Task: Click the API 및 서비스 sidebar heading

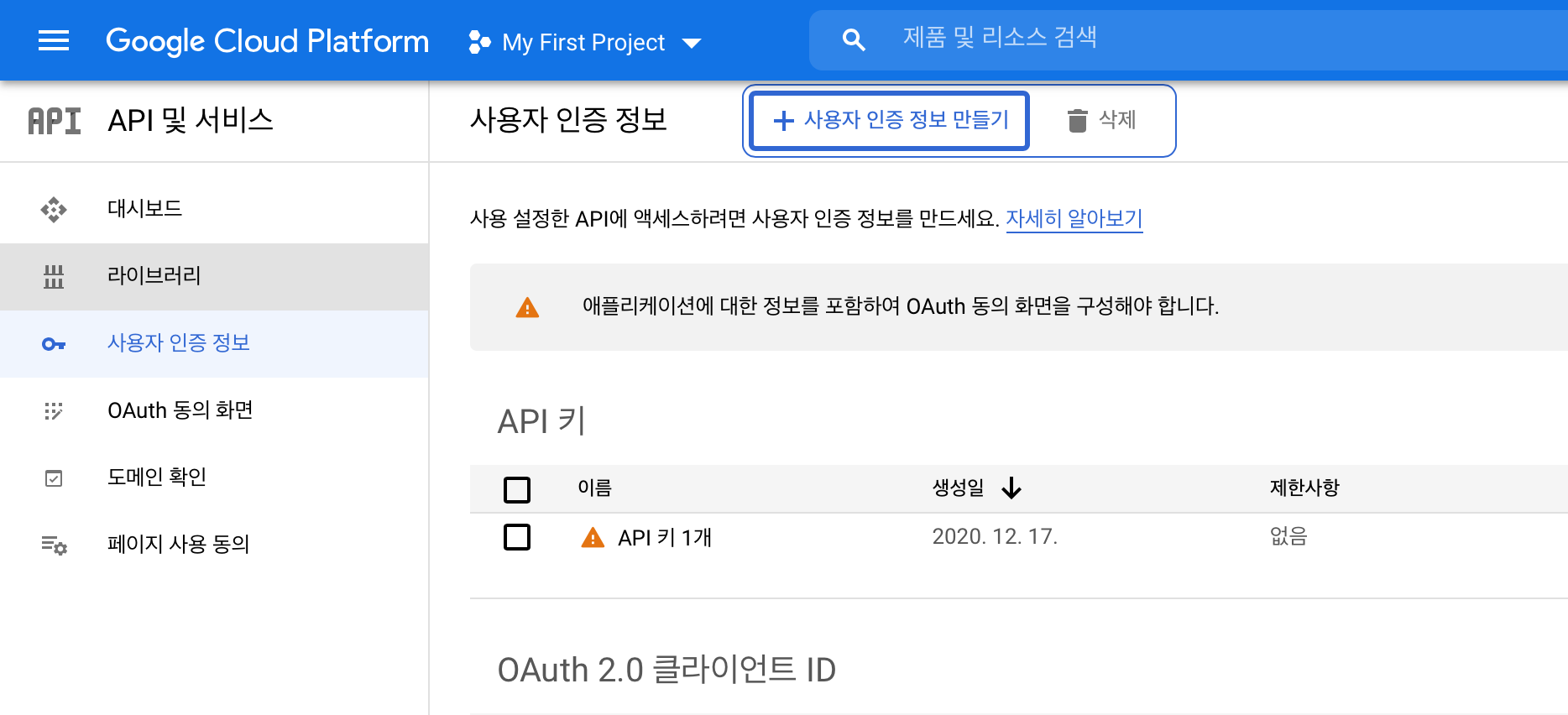Action: [191, 121]
